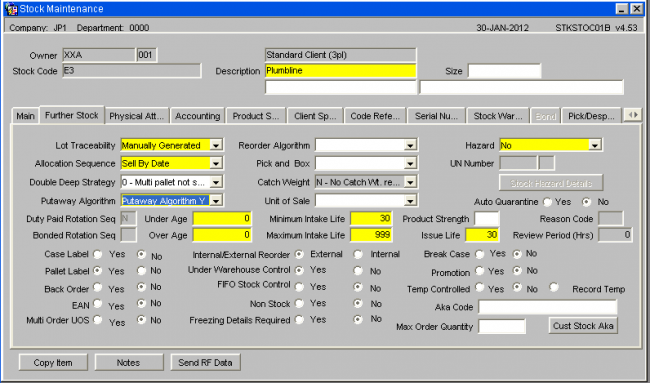Set Back Order to Yes
The width and height of the screenshot is (650, 383).
98,287
